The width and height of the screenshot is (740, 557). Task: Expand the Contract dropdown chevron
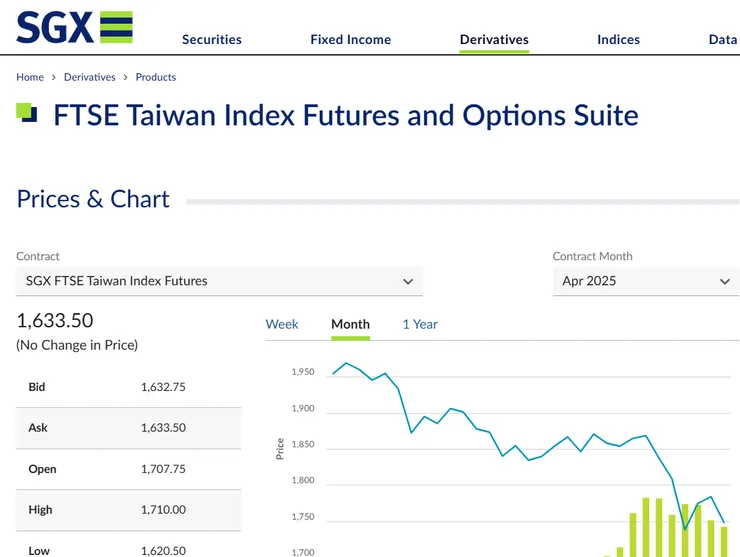[408, 282]
